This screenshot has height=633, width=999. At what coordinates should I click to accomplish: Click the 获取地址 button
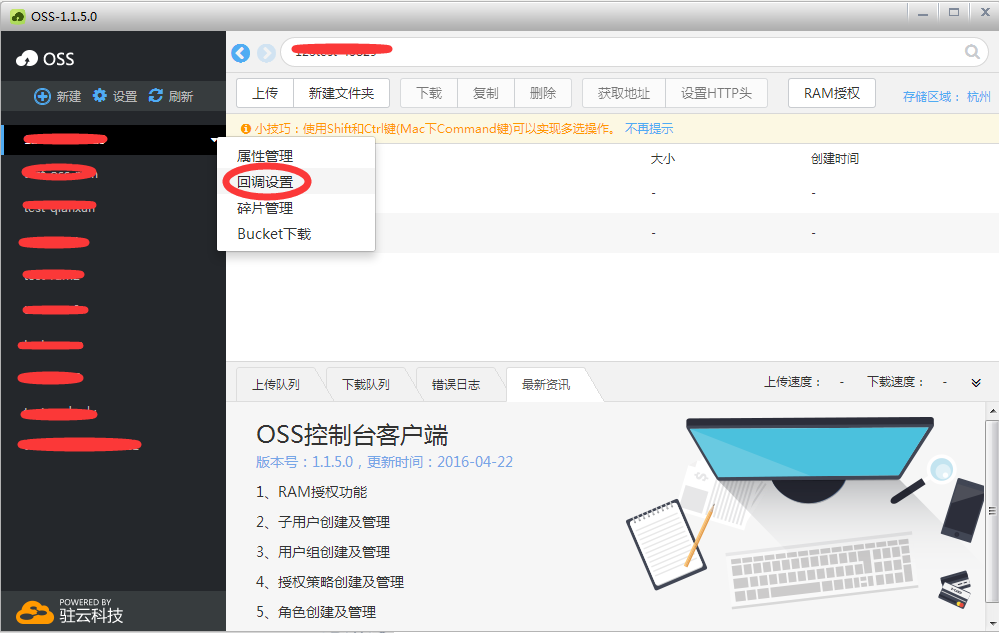(624, 94)
